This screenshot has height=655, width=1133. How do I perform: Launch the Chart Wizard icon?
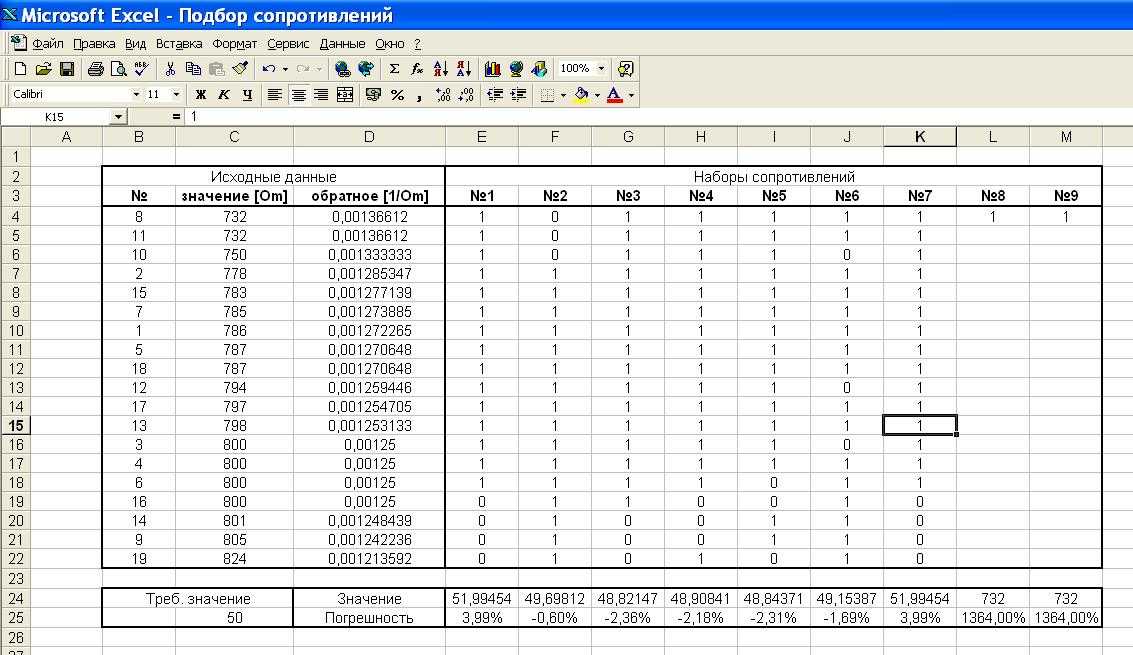492,69
